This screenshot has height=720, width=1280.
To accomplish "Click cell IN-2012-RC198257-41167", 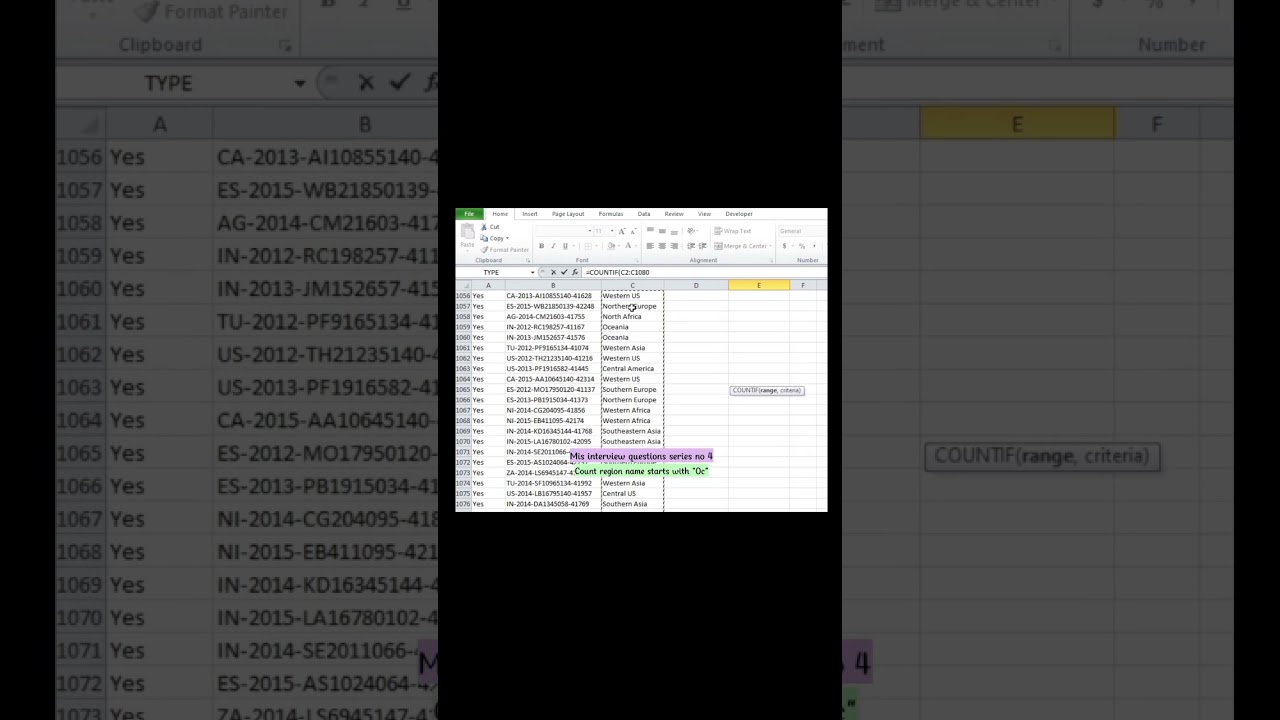I will [x=553, y=327].
